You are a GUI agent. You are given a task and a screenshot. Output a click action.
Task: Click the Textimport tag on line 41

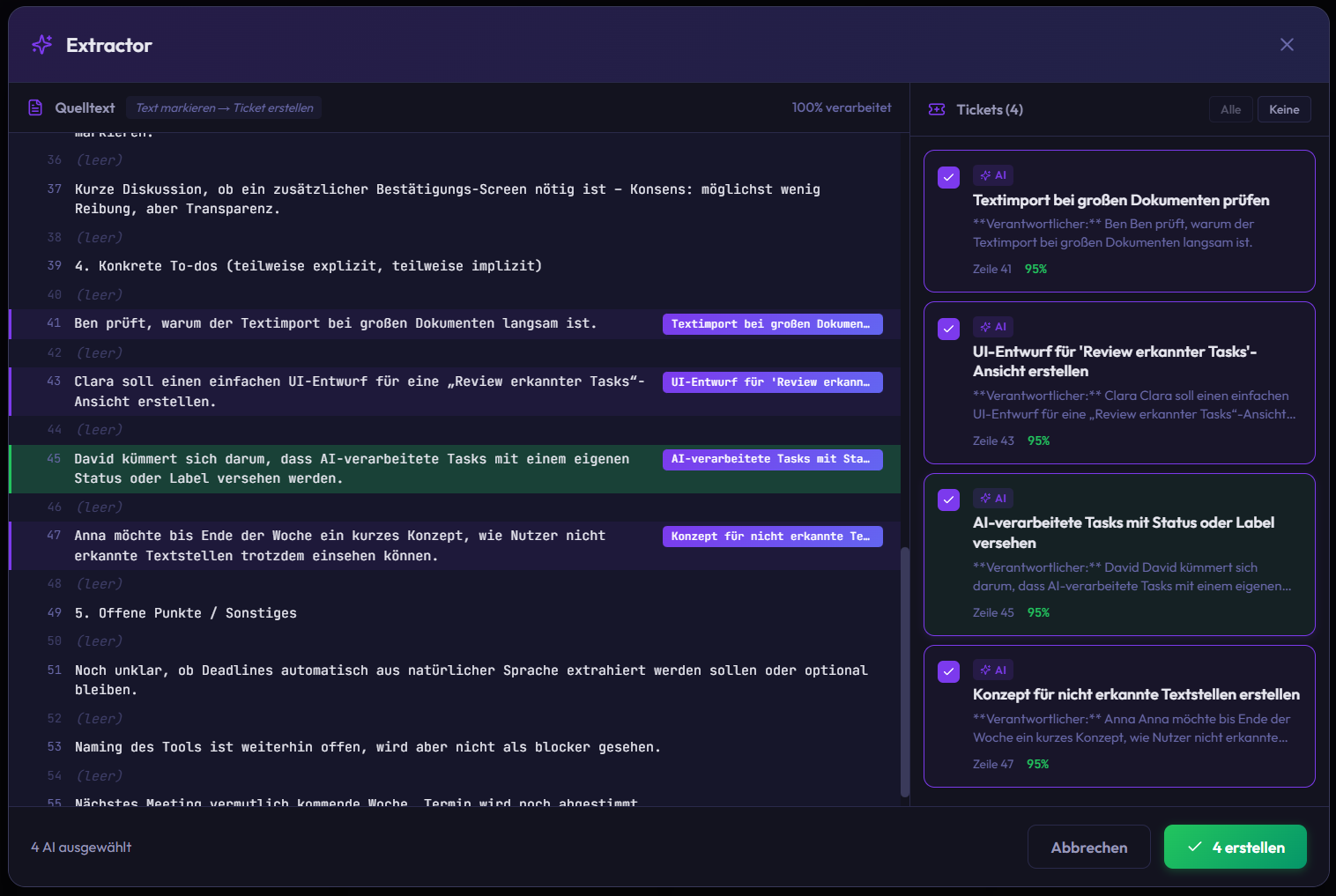(772, 324)
